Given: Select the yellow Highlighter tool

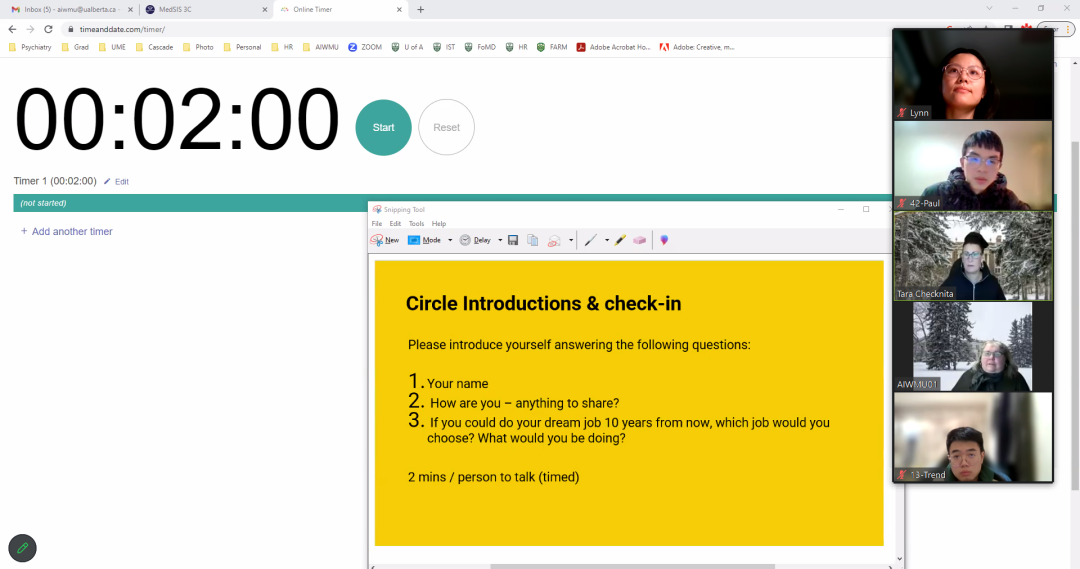Looking at the screenshot, I should pyautogui.click(x=620, y=240).
